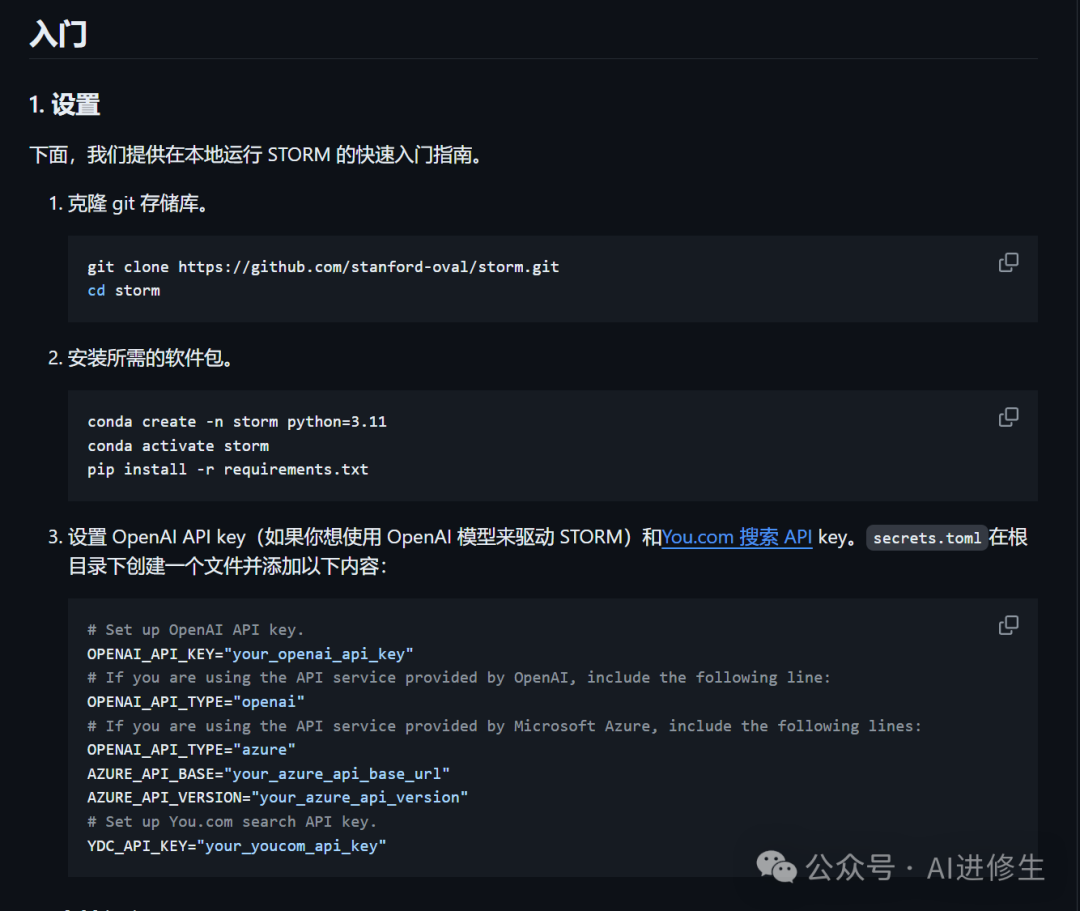Click the OPENAI_API_TYPE="openai" line
This screenshot has height=911, width=1080.
click(196, 702)
